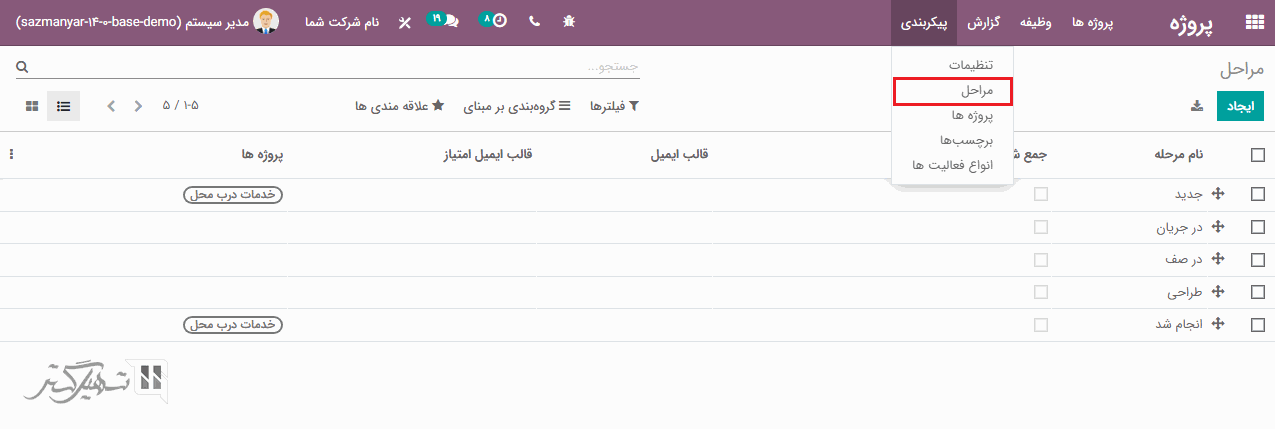Tick the select-all checkbox in header
1275x429 pixels.
click(1258, 155)
